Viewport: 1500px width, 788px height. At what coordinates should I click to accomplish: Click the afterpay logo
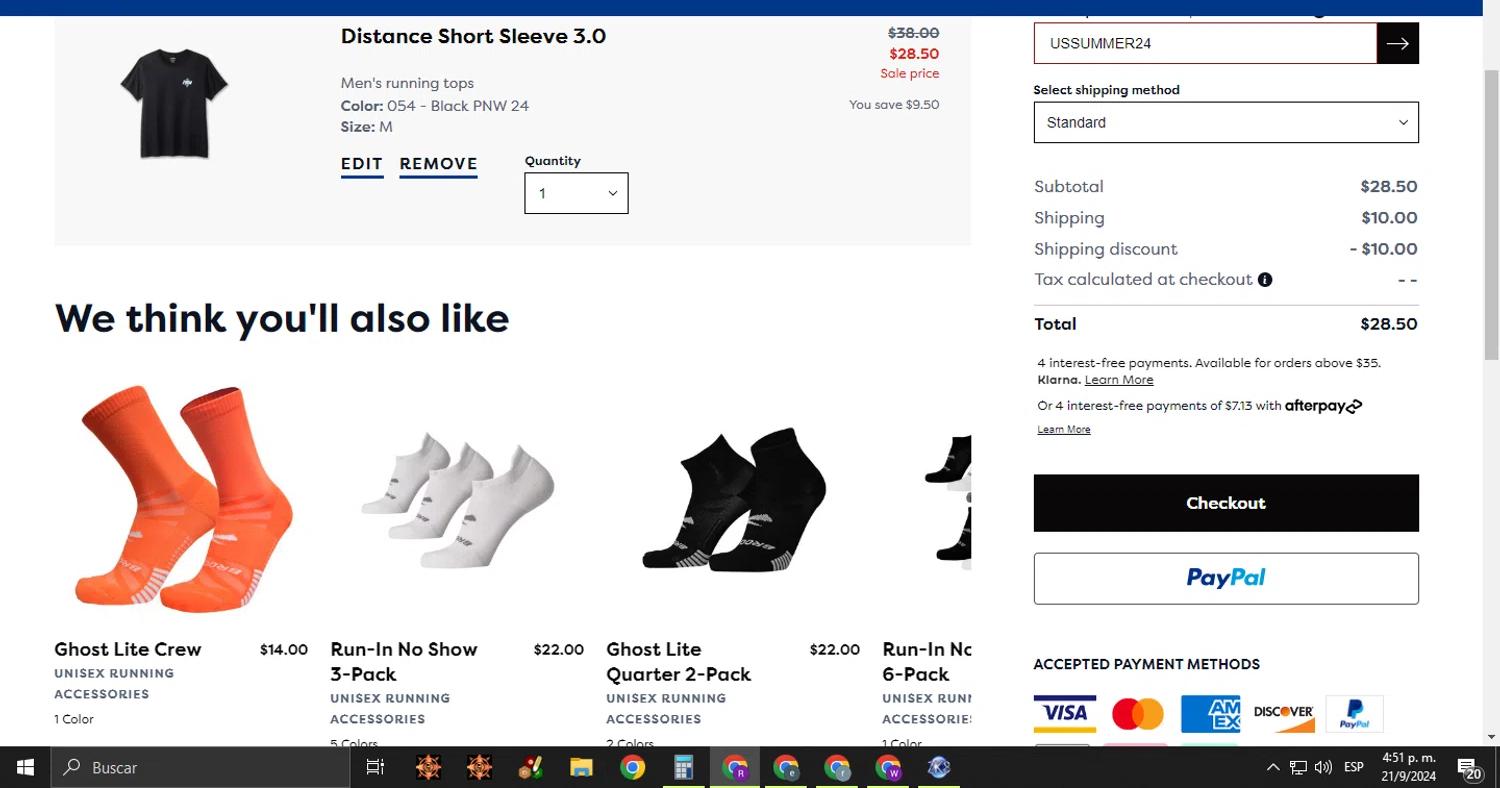coord(1324,406)
